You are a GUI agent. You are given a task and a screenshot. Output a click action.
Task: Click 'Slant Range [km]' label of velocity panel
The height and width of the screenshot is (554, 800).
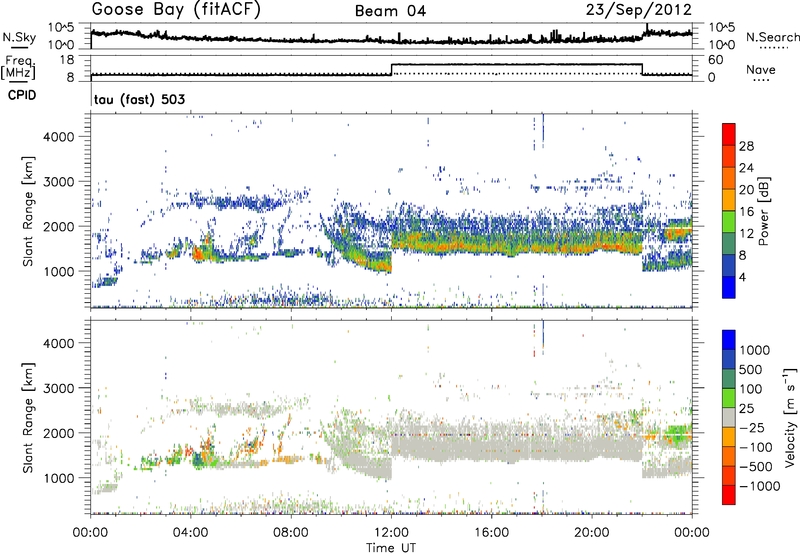tap(28, 417)
